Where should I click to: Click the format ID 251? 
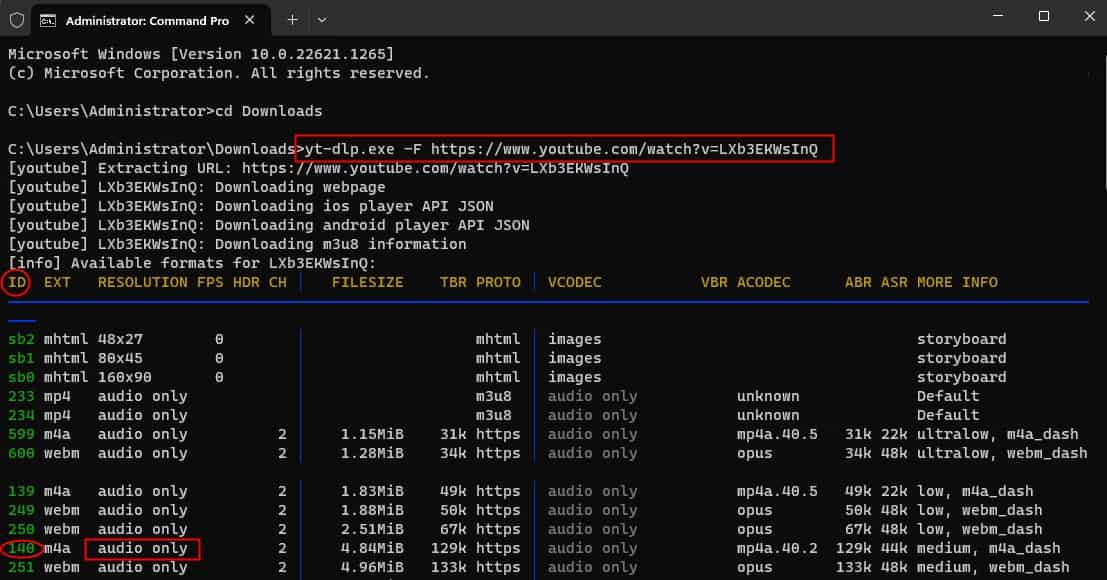[20, 567]
